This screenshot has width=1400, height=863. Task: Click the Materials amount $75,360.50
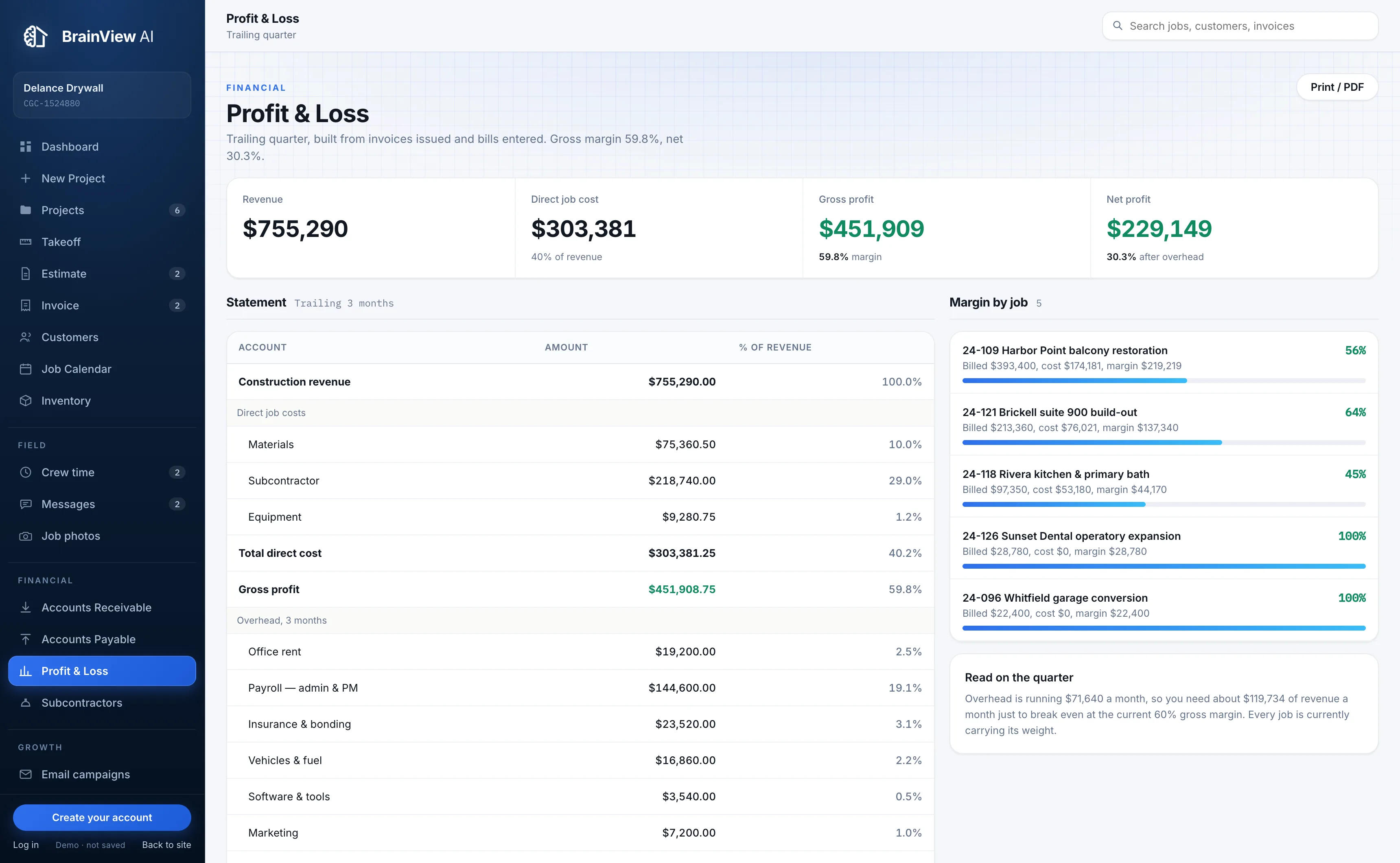tap(685, 444)
